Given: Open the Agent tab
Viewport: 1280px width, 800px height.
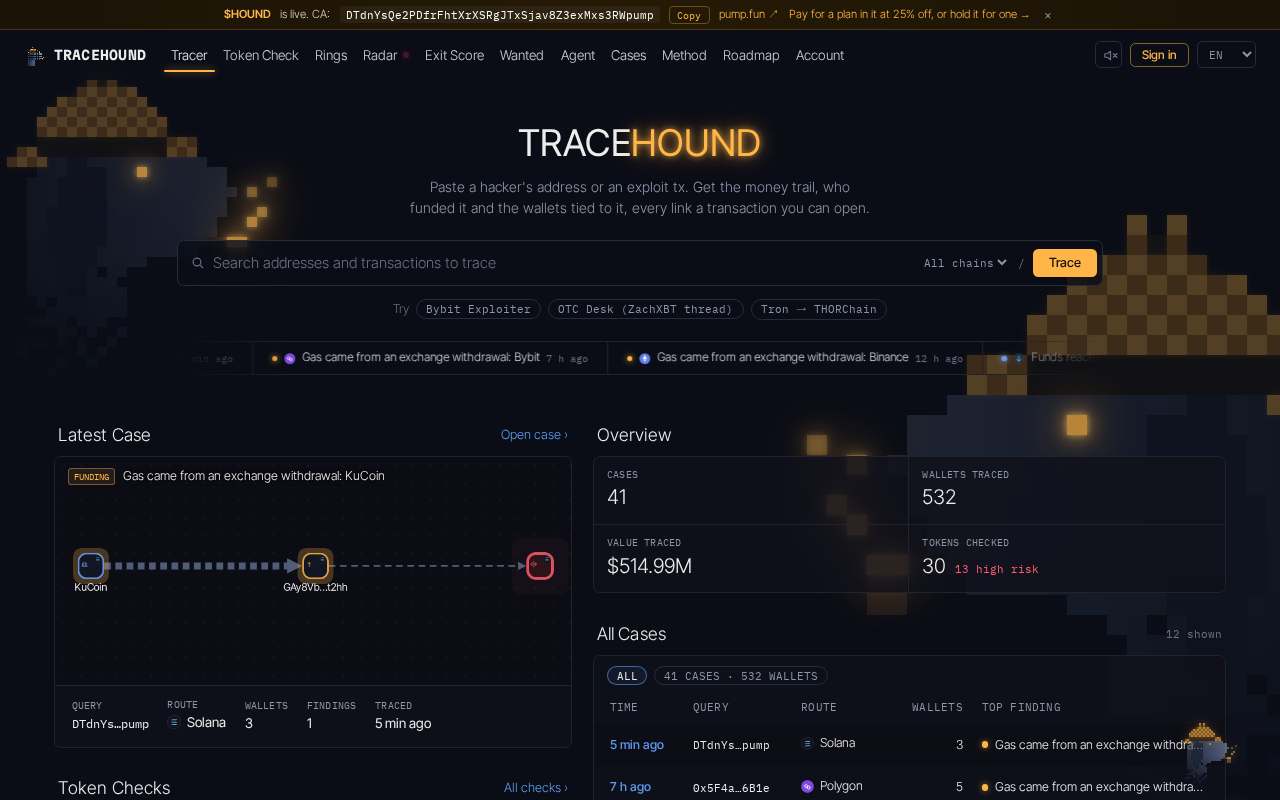Looking at the screenshot, I should click(x=578, y=55).
